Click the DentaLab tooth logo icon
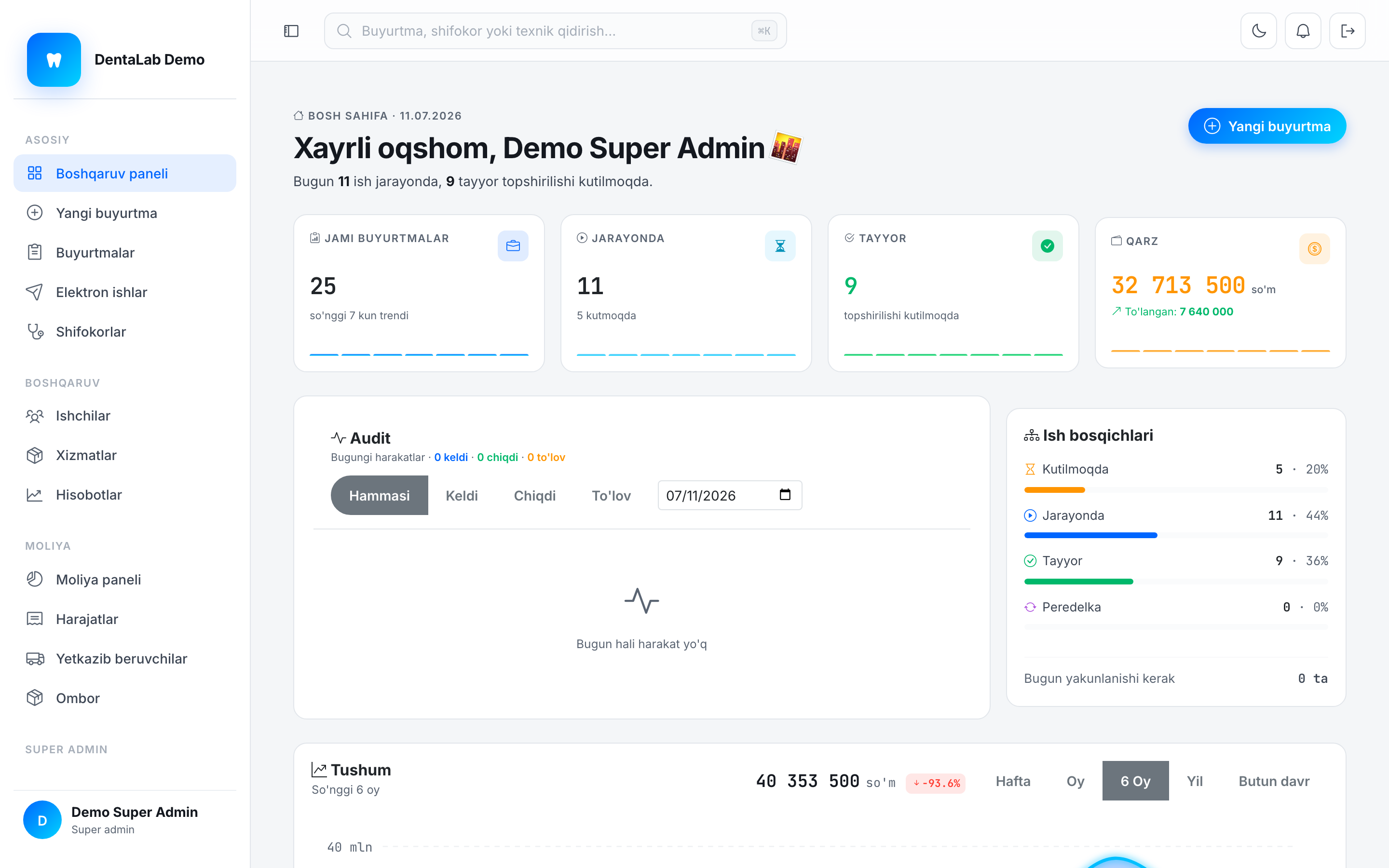This screenshot has width=1389, height=868. point(54,60)
